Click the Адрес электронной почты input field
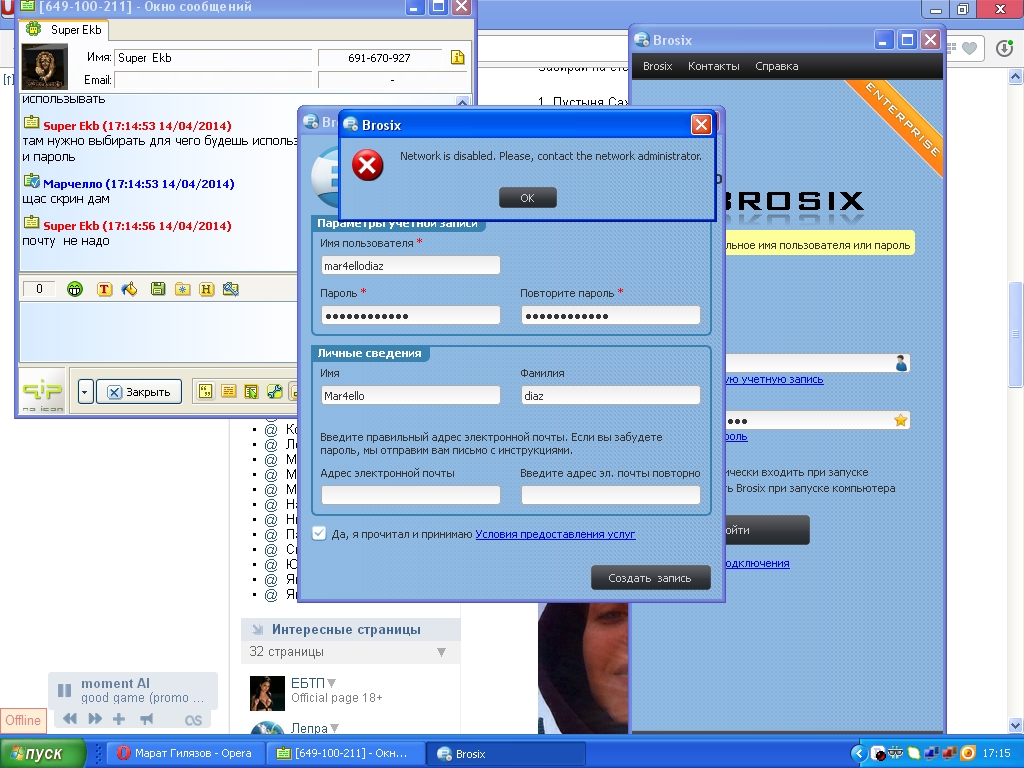The width and height of the screenshot is (1024, 768). point(410,495)
